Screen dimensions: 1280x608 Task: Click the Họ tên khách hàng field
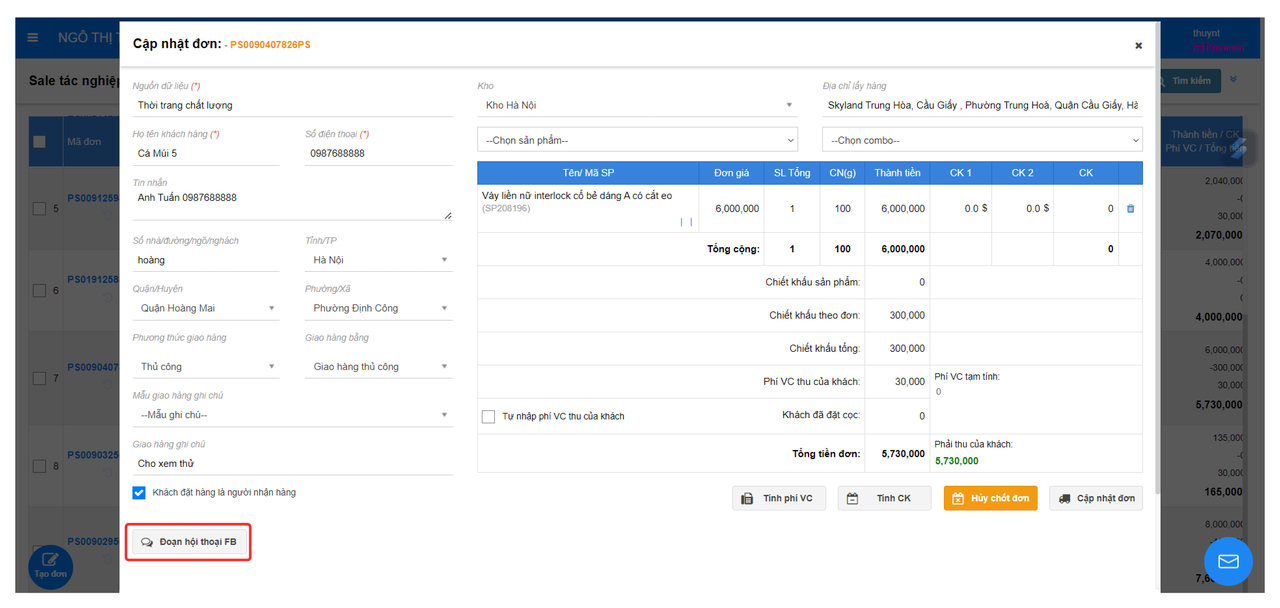tap(206, 154)
